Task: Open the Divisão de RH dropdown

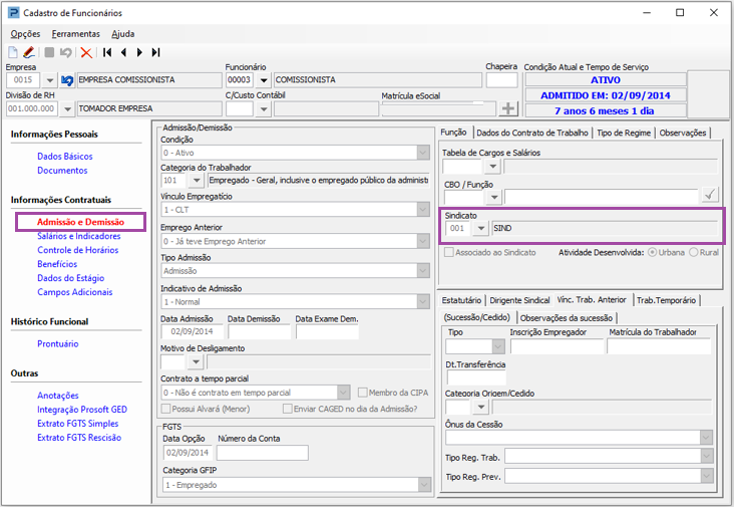Action: [67, 109]
